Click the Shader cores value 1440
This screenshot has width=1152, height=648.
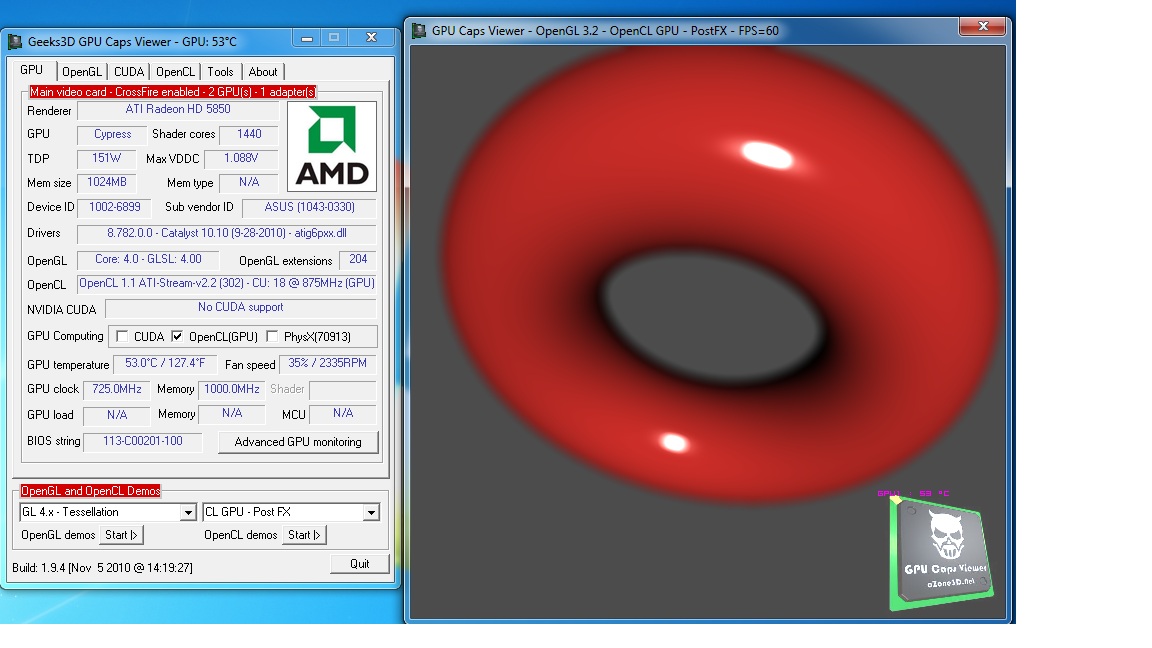tap(249, 134)
